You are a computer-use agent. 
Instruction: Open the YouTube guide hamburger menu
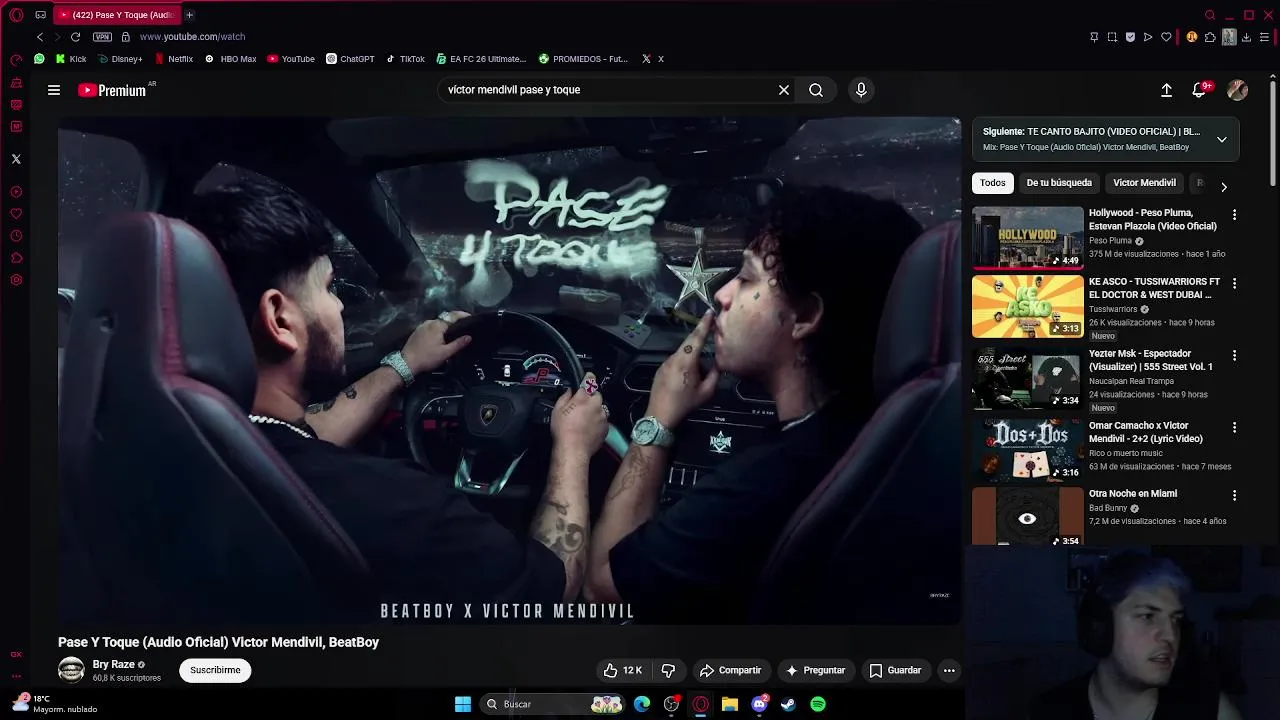coord(54,90)
